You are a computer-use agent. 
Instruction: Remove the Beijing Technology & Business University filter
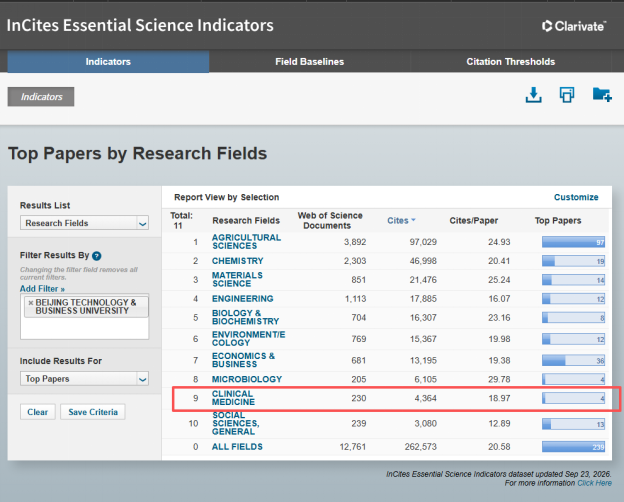coord(31,303)
